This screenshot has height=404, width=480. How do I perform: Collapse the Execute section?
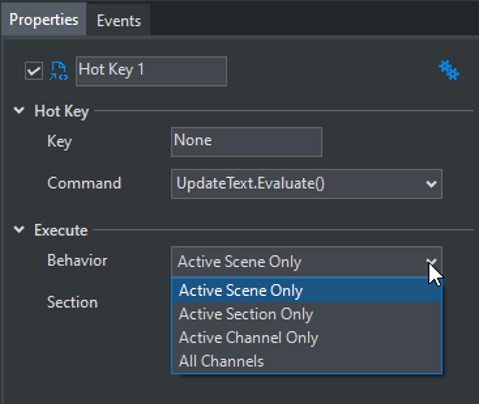point(19,230)
